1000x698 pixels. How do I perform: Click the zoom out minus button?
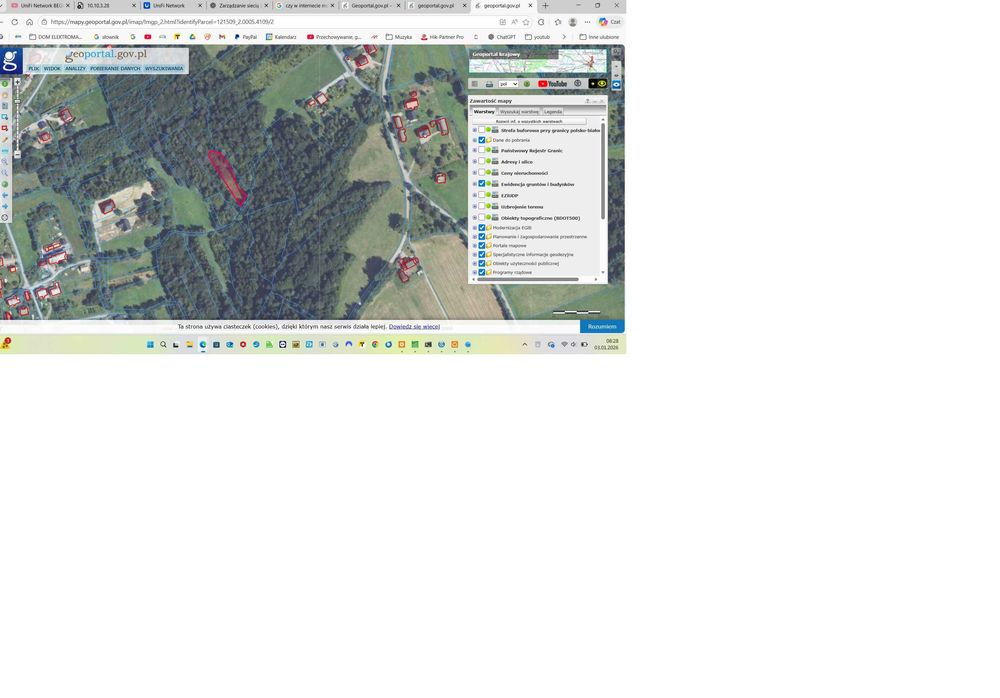[x=17, y=154]
